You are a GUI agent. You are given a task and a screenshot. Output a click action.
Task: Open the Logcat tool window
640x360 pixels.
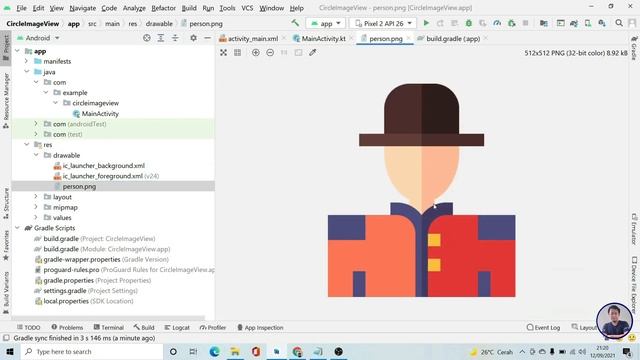pos(177,327)
